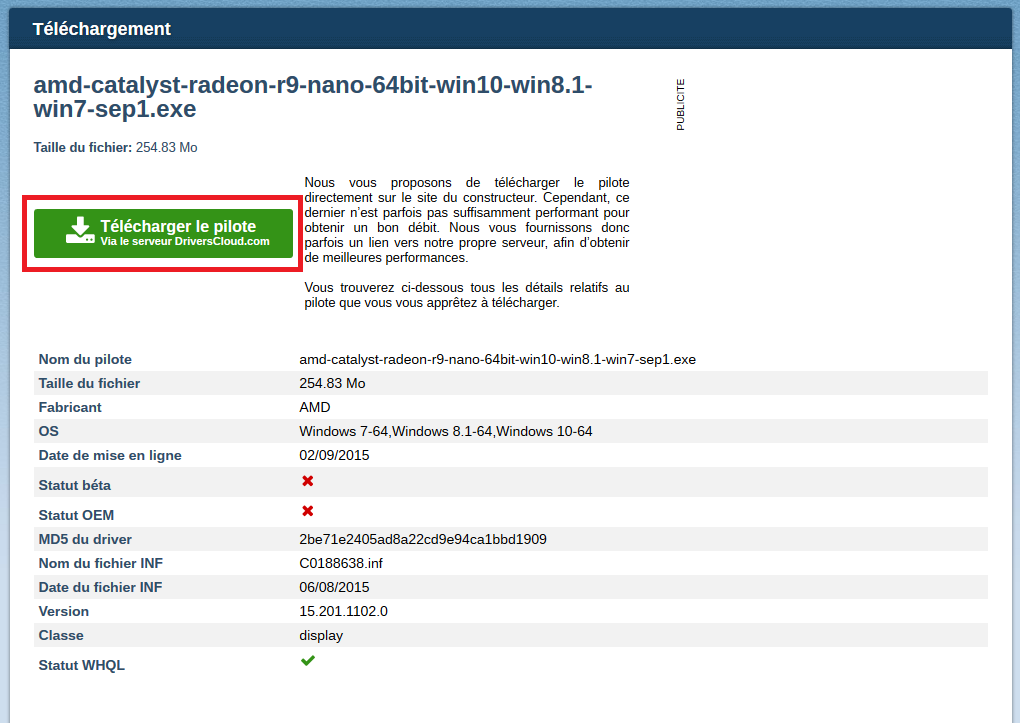The image size is (1020, 723).
Task: Select the MD5 hash value 2be71e2405ad…
Action: [422, 539]
